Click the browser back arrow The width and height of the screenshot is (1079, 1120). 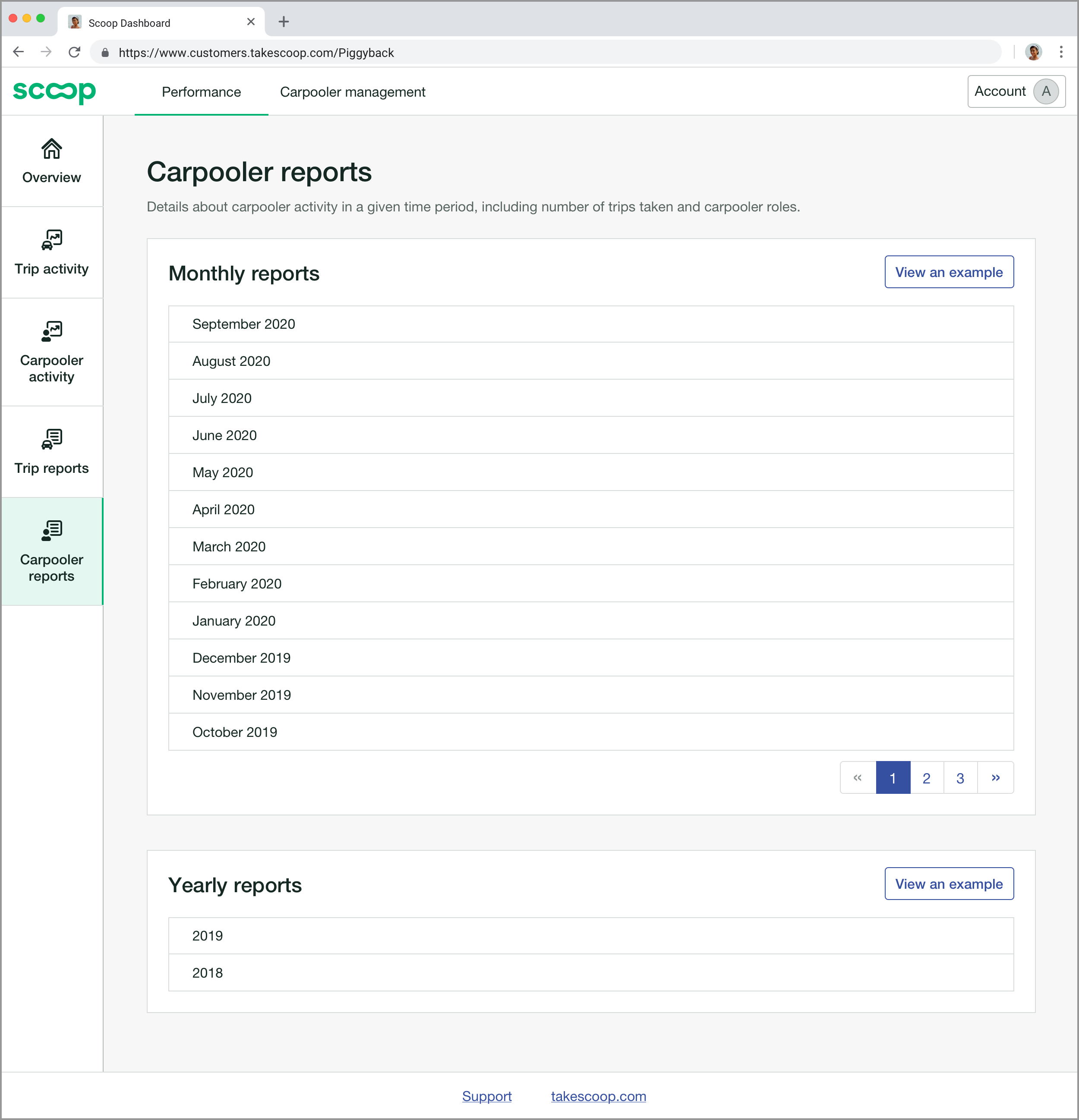point(18,53)
